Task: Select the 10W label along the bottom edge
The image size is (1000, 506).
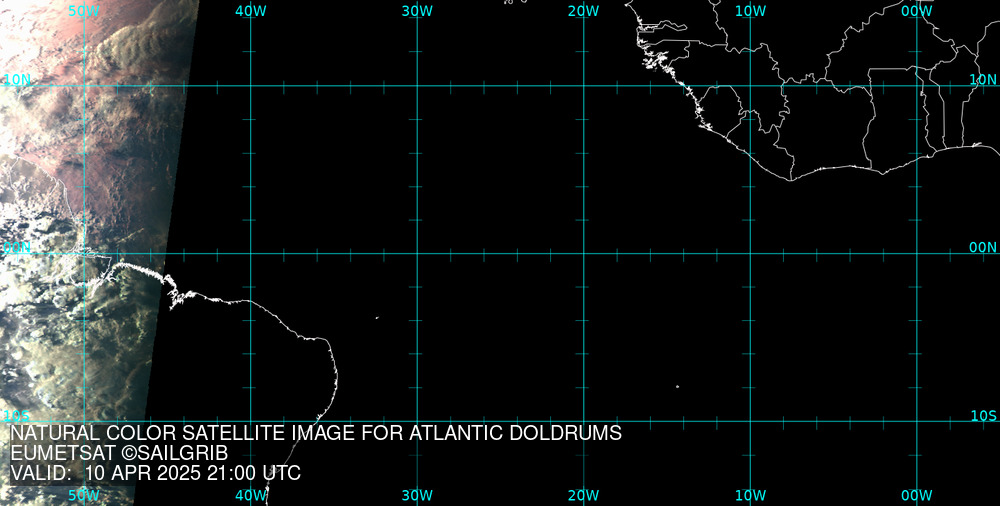Action: tap(751, 496)
